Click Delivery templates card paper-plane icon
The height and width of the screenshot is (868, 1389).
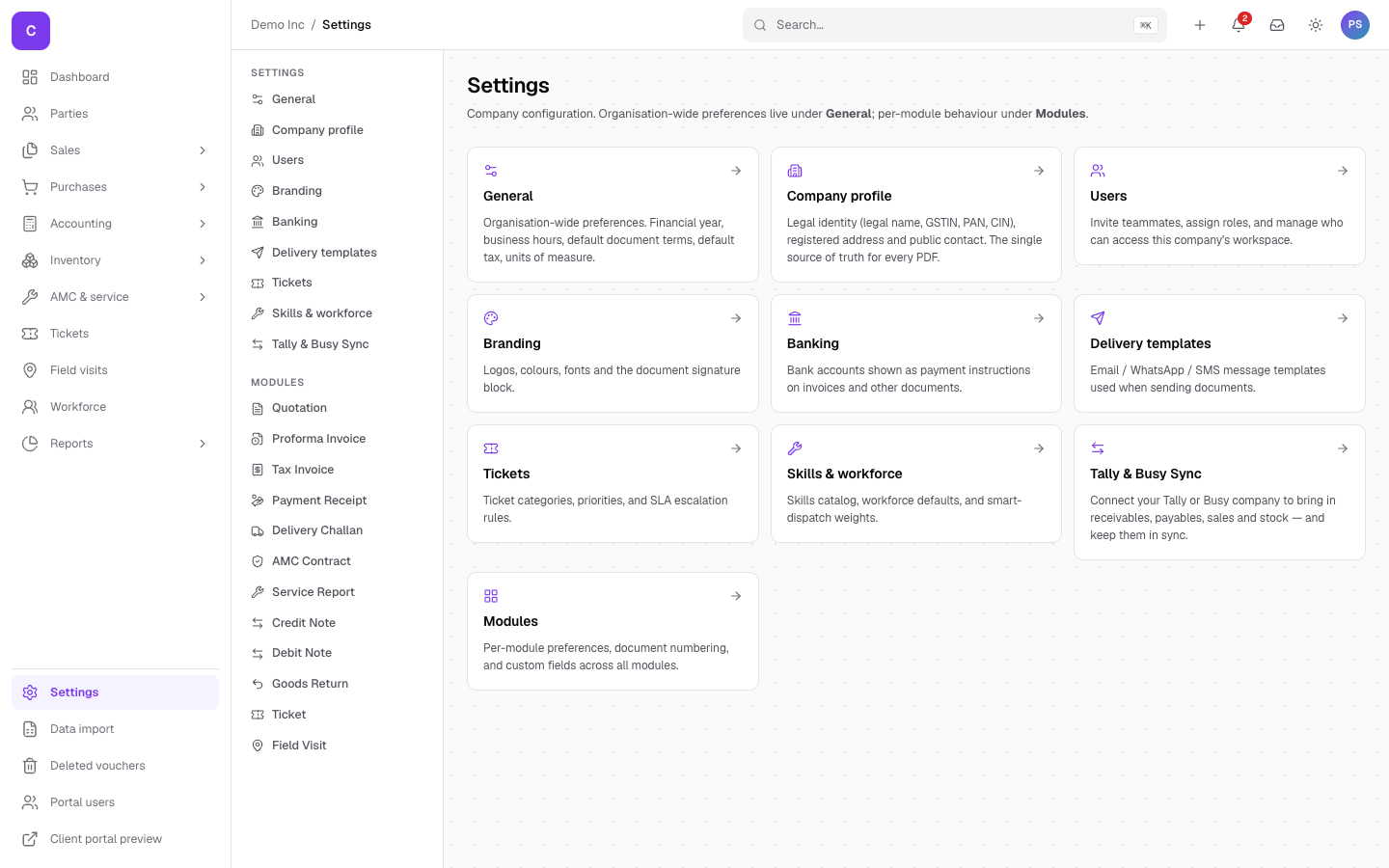1098,318
